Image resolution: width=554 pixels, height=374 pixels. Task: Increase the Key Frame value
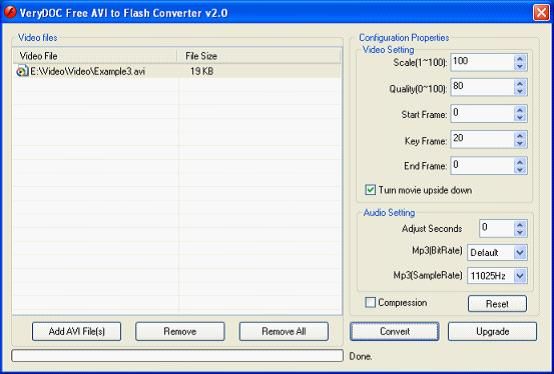520,136
